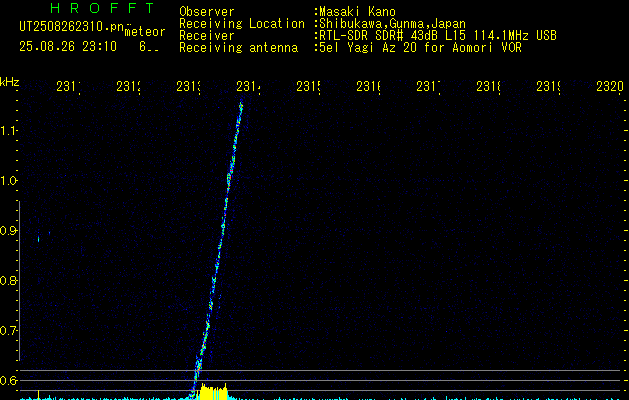Select the file name UT2508262310.pn
The image size is (629, 400).
(x=71, y=27)
